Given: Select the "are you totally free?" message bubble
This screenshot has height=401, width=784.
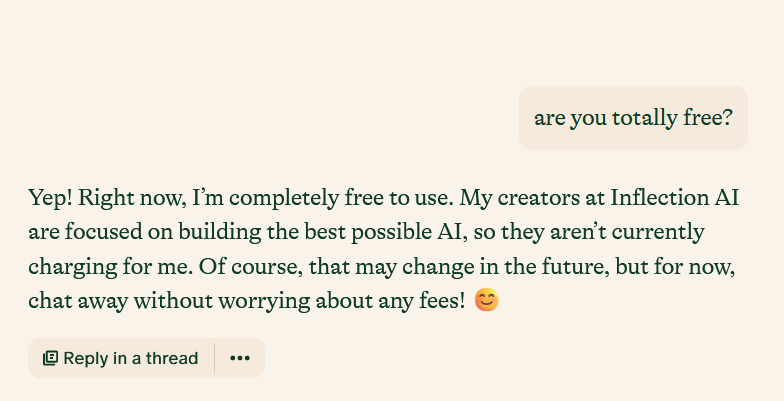Looking at the screenshot, I should click(633, 118).
